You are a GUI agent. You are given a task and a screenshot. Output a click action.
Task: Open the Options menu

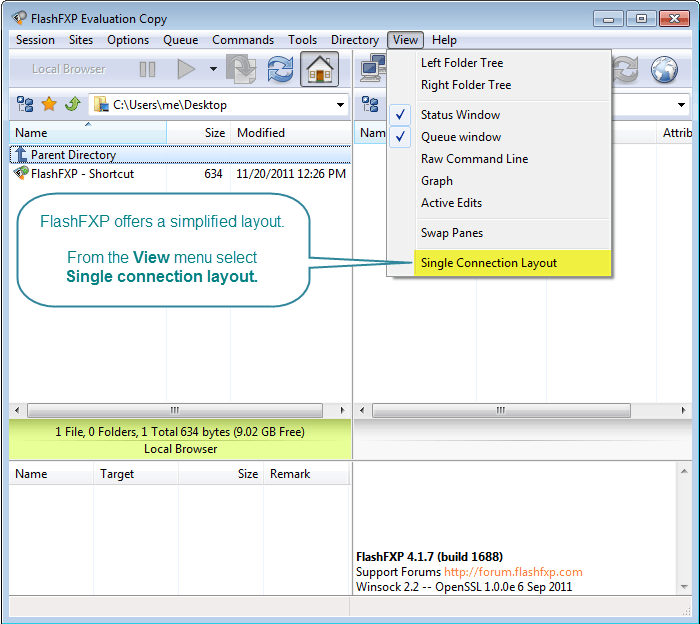click(128, 40)
